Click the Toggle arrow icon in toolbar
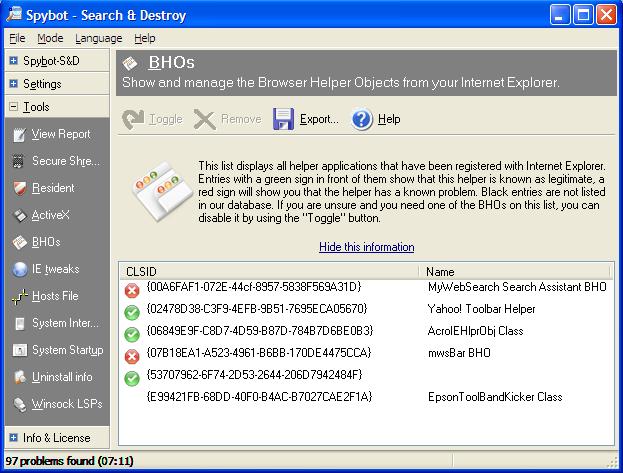The height and width of the screenshot is (473, 623). coord(133,119)
